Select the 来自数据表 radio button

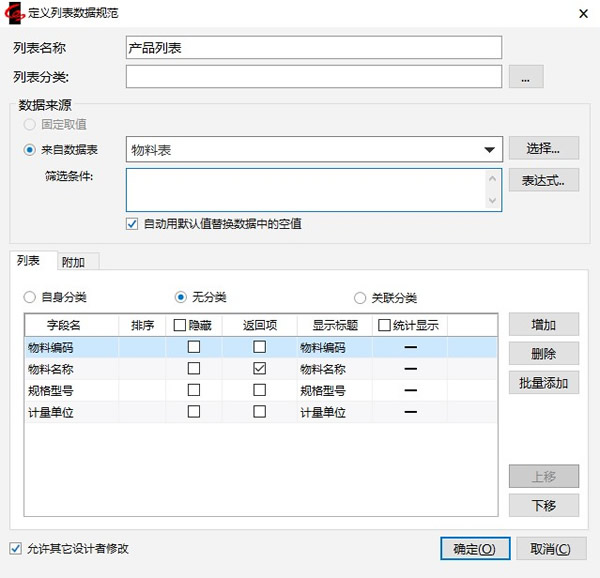30,150
